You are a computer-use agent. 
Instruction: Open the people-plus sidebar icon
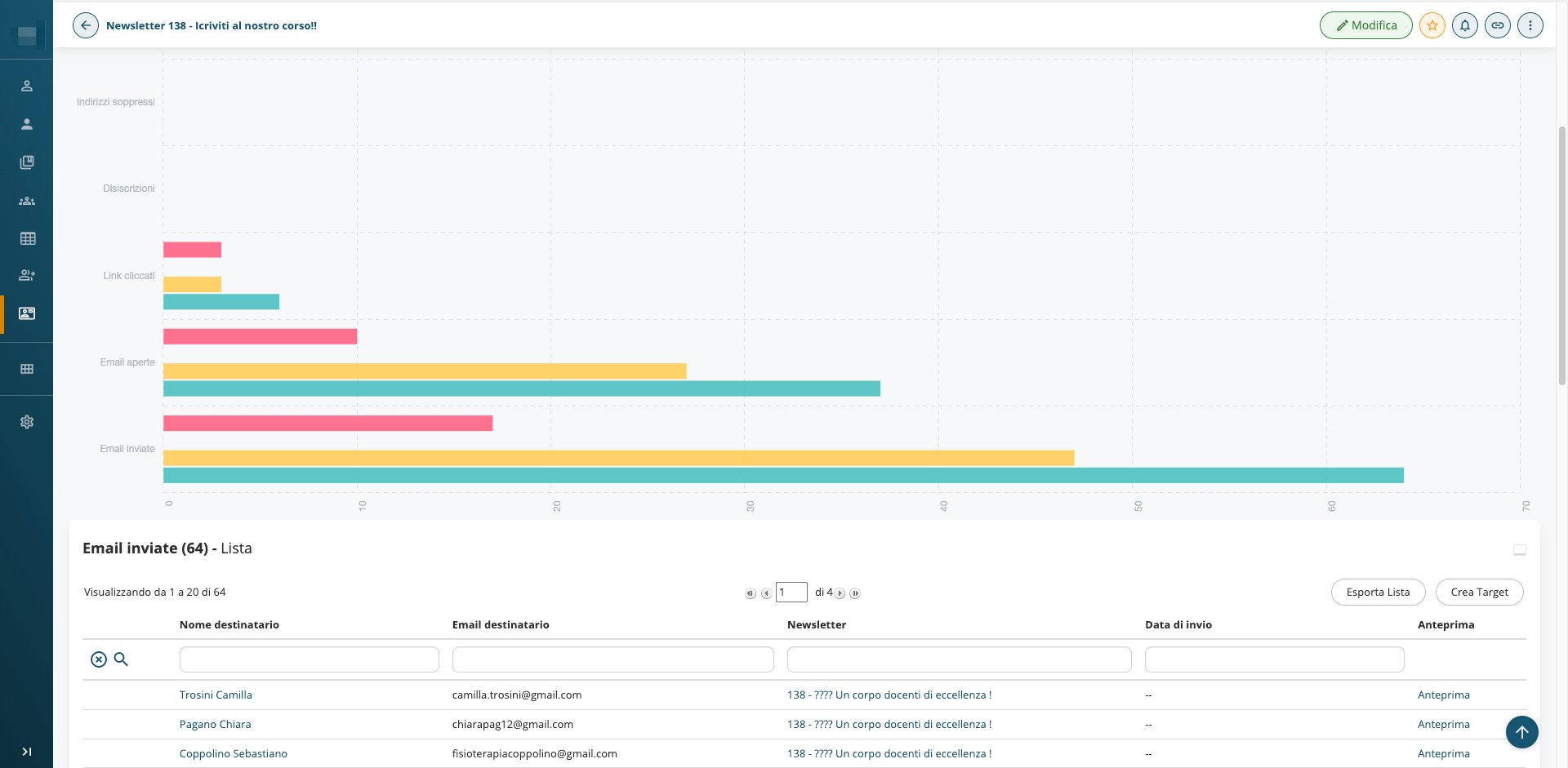coord(27,275)
